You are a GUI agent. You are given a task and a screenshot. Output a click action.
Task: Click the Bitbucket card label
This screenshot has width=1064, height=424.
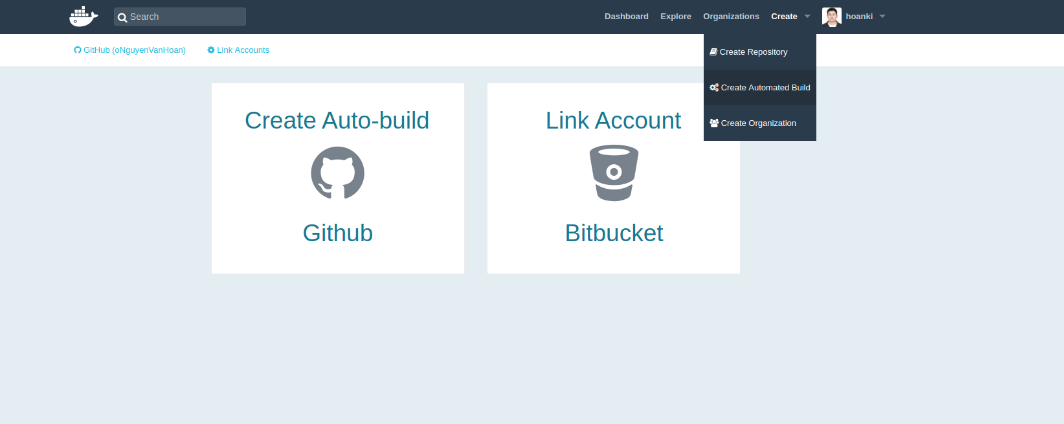pos(613,233)
